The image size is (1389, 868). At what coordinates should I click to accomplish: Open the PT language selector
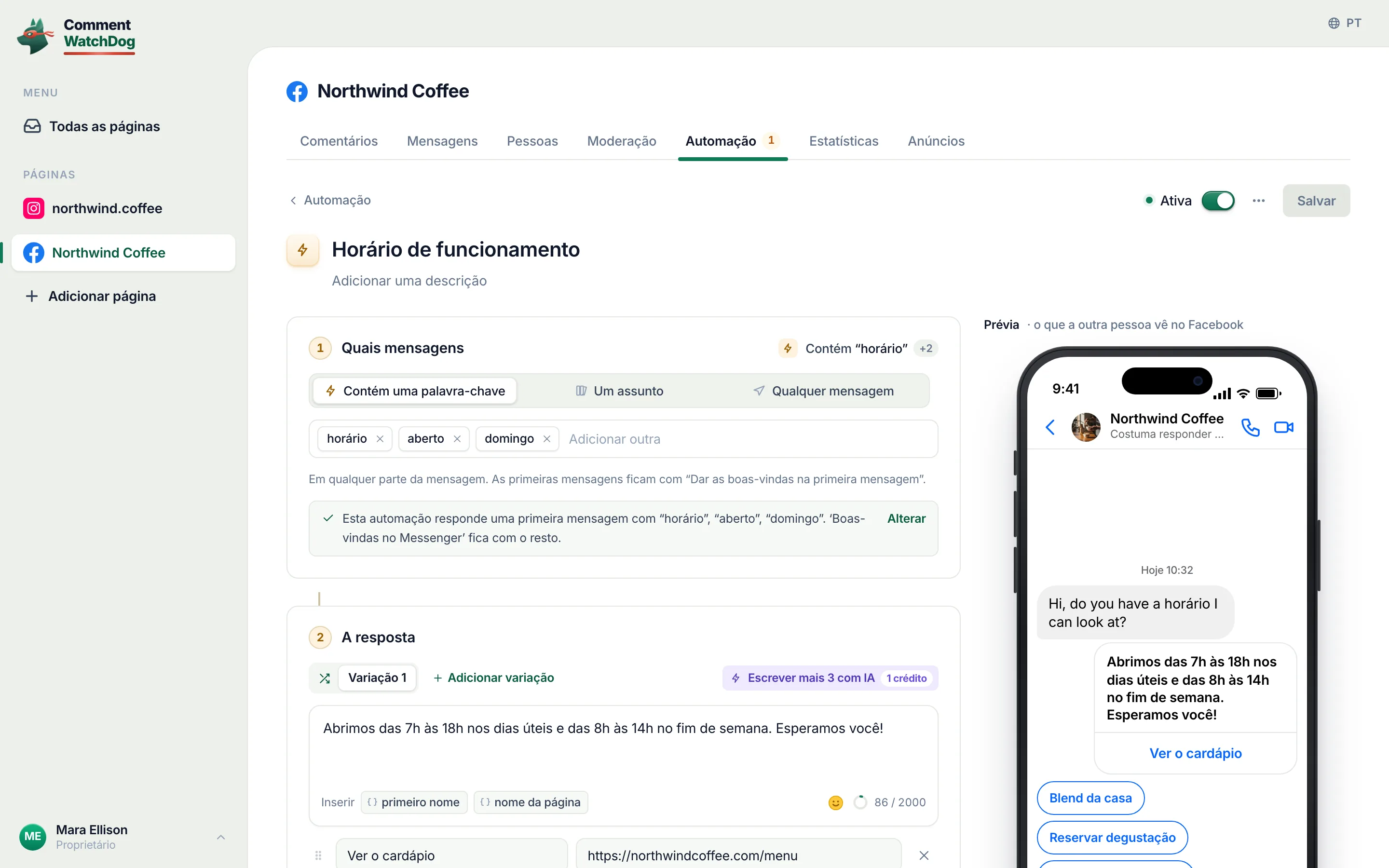click(1344, 23)
